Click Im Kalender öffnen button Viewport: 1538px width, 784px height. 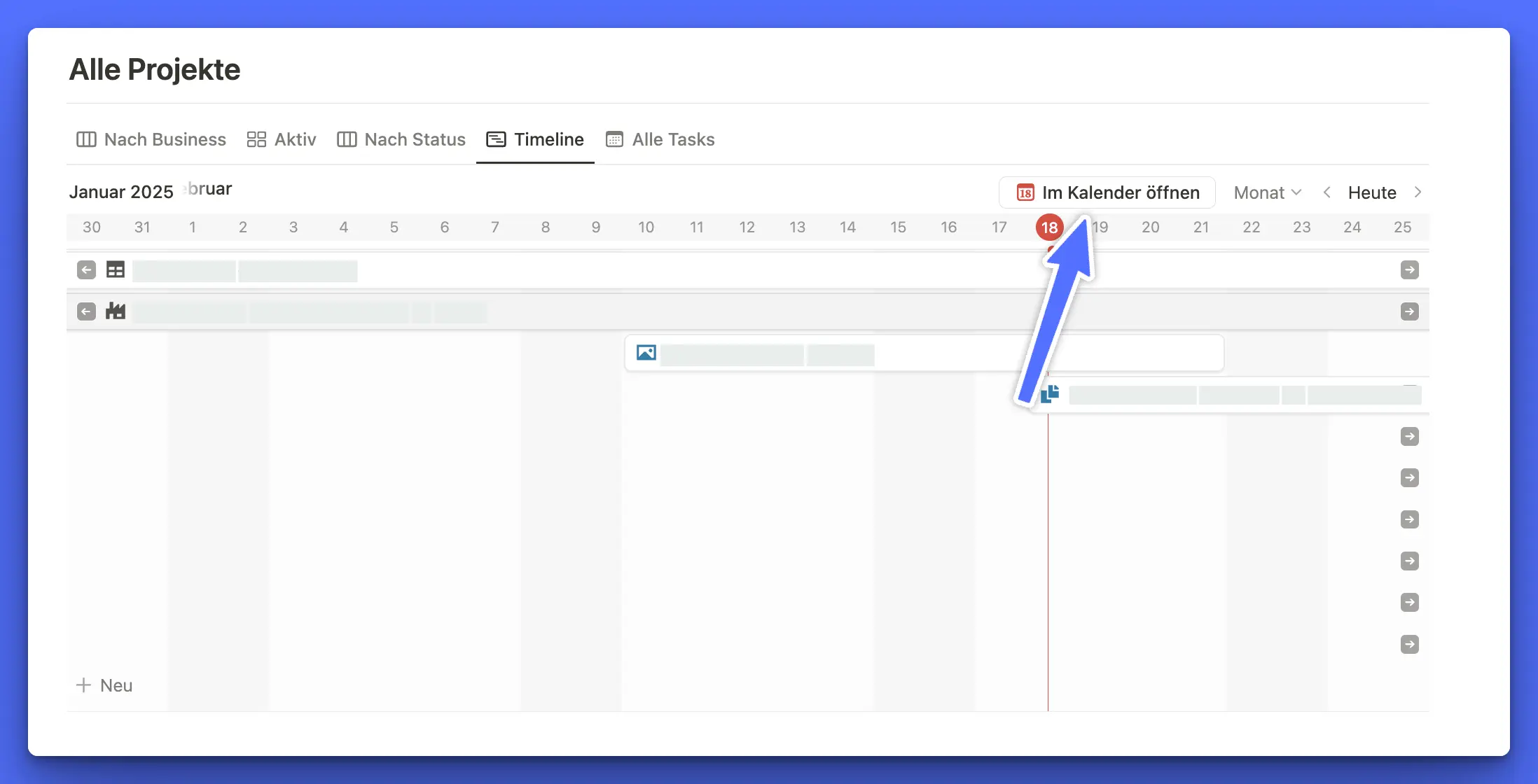point(1107,192)
